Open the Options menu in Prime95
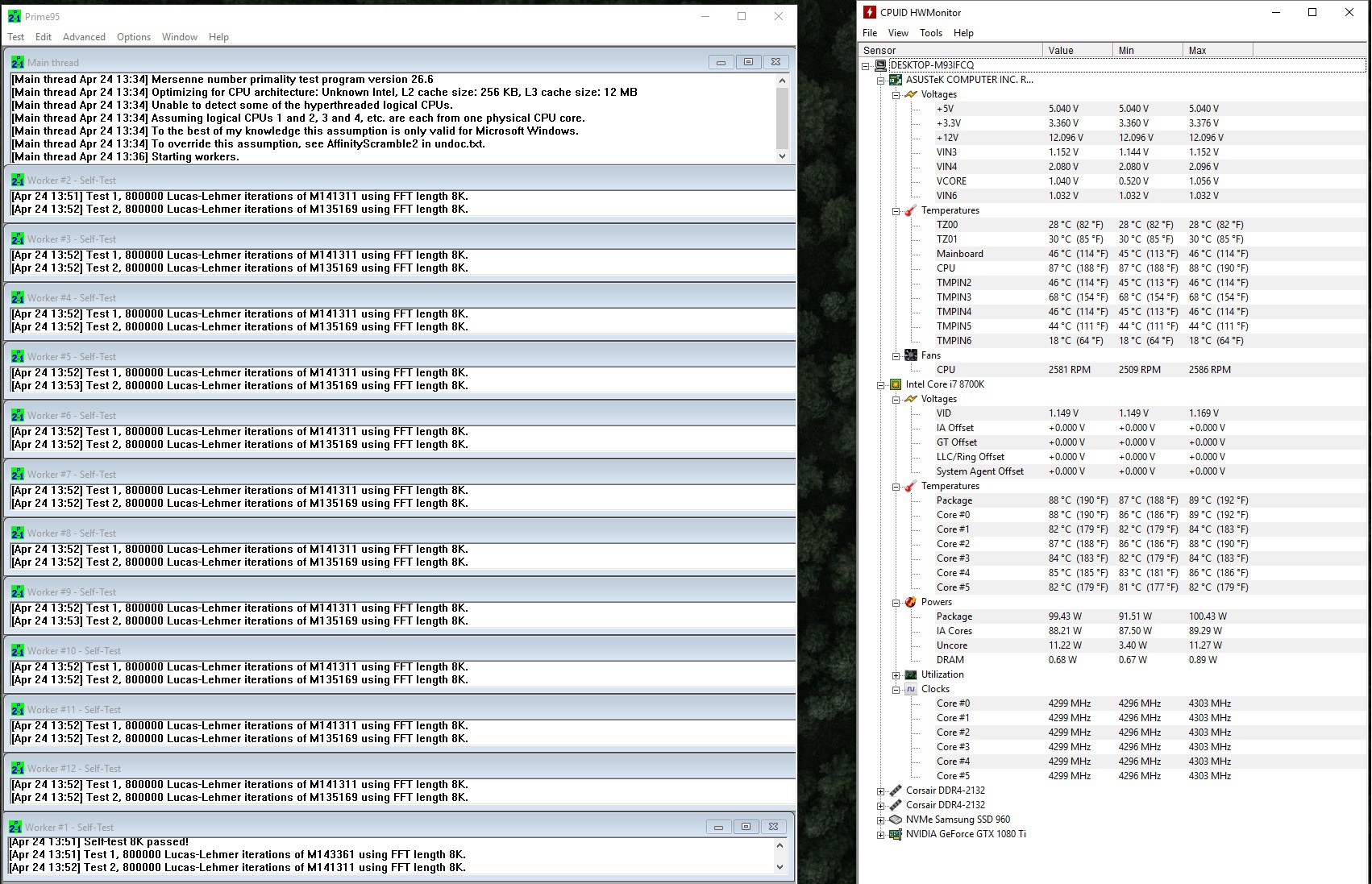1372x884 pixels. tap(134, 37)
